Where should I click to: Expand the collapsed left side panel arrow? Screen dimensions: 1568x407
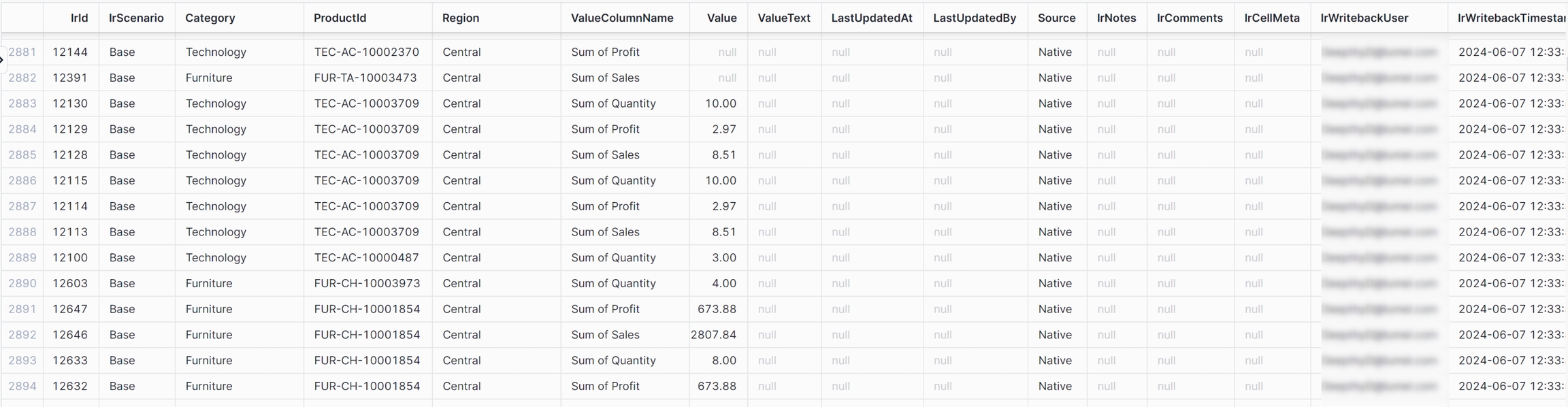coord(2,60)
